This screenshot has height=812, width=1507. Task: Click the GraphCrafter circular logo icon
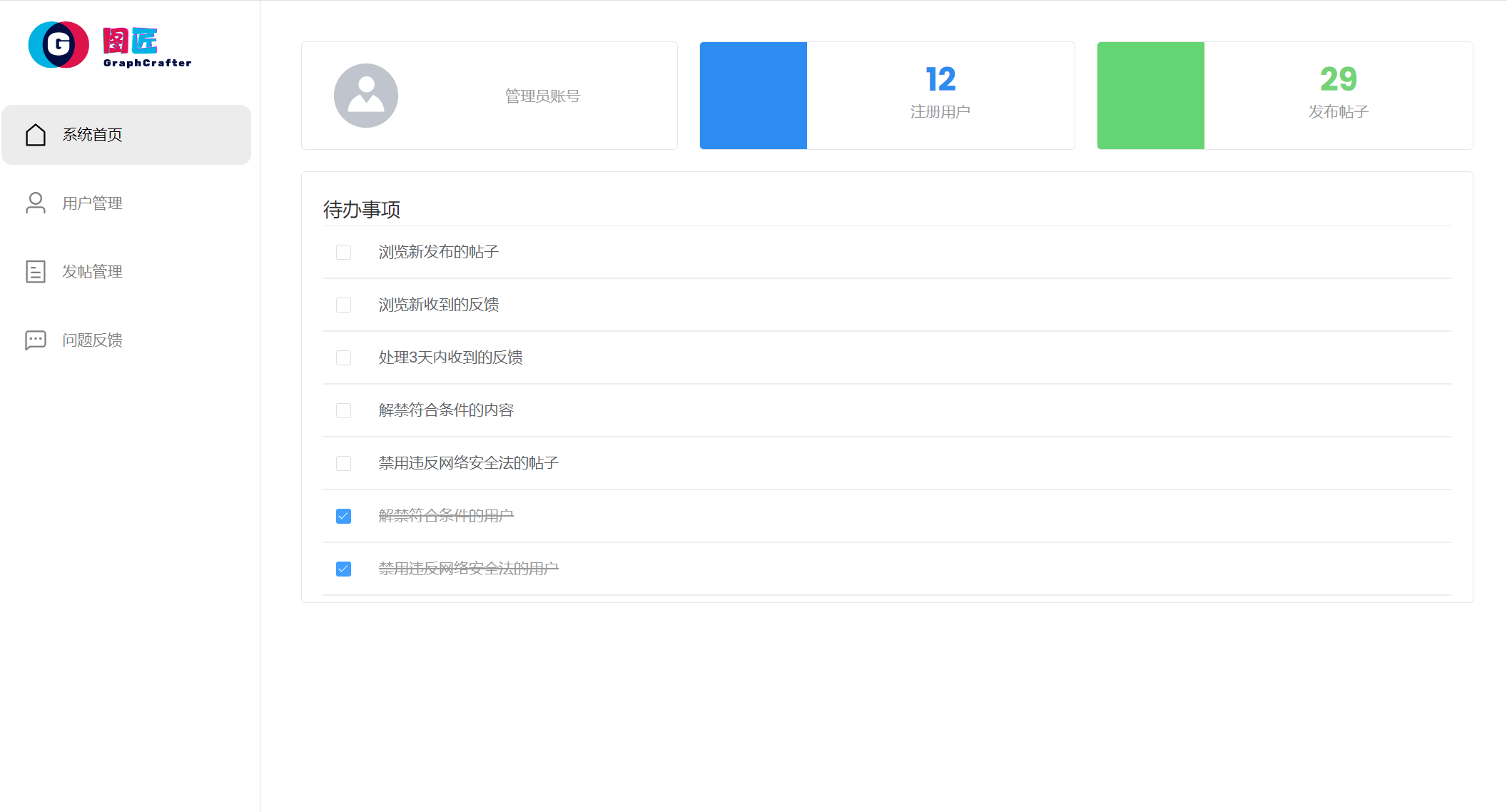click(x=59, y=45)
